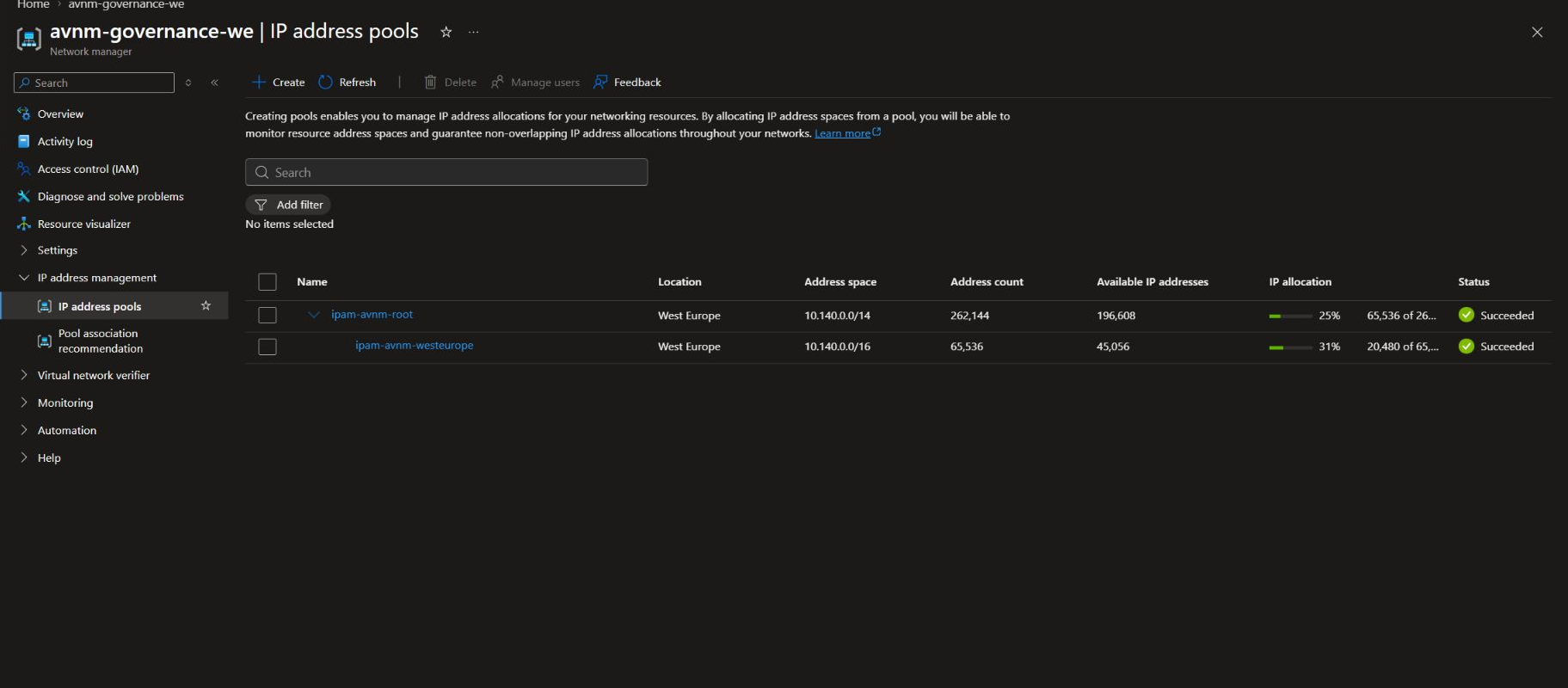Click the 31% allocation progress bar
Viewport: 1568px width, 688px height.
tap(1290, 347)
